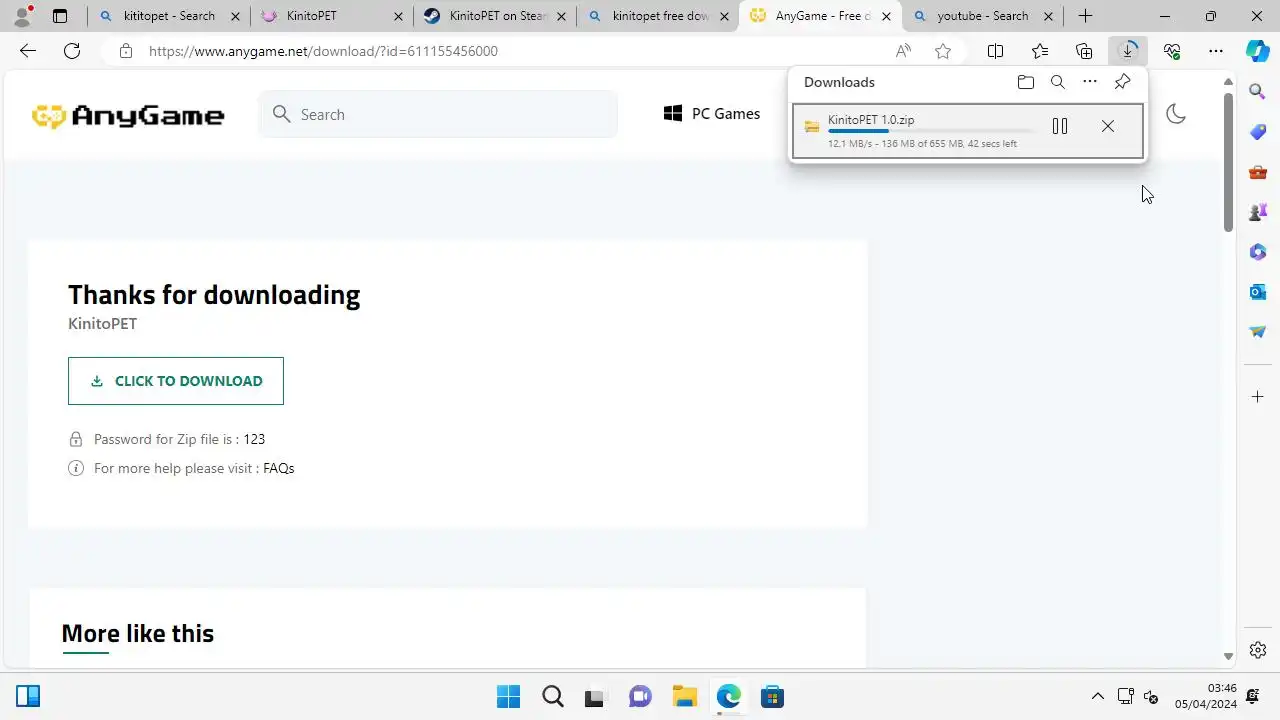Open sidebar Drop paper plane icon

pos(1258,332)
